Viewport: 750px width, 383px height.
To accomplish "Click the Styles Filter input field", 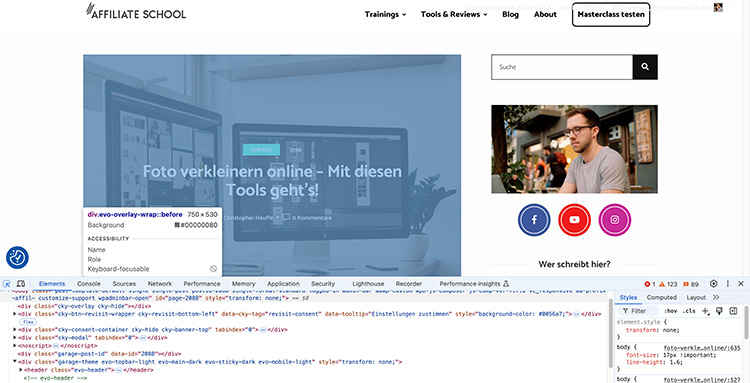I will point(639,311).
